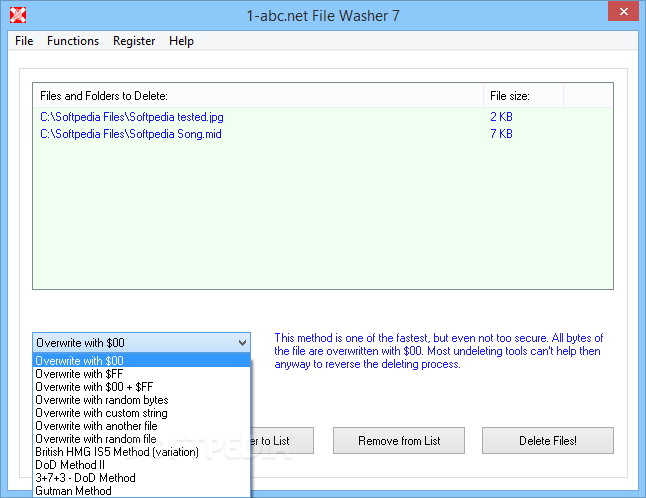The image size is (646, 498).
Task: Click the partially hidden 'to List' add button
Action: (282, 441)
